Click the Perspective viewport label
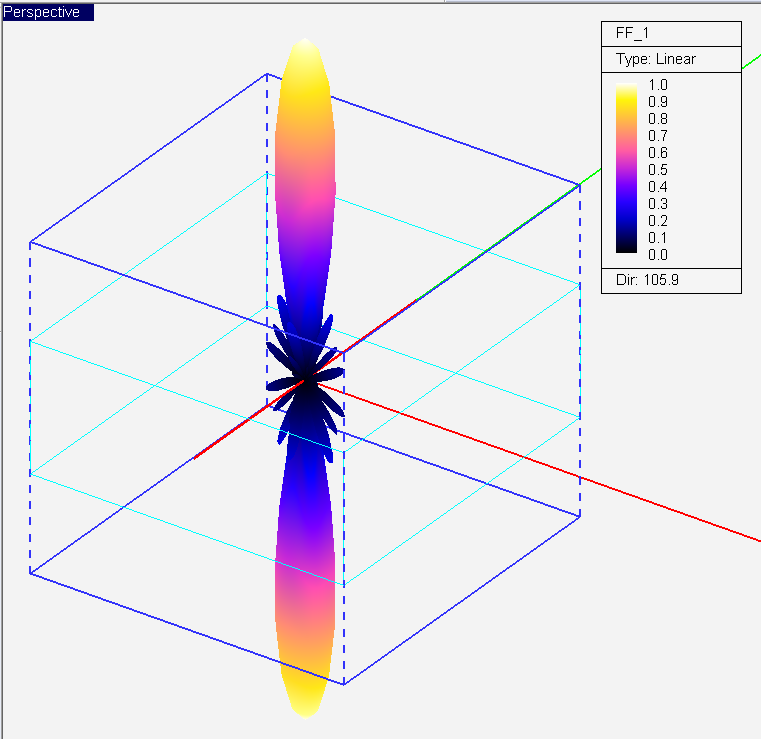Image resolution: width=761 pixels, height=739 pixels. coord(41,12)
